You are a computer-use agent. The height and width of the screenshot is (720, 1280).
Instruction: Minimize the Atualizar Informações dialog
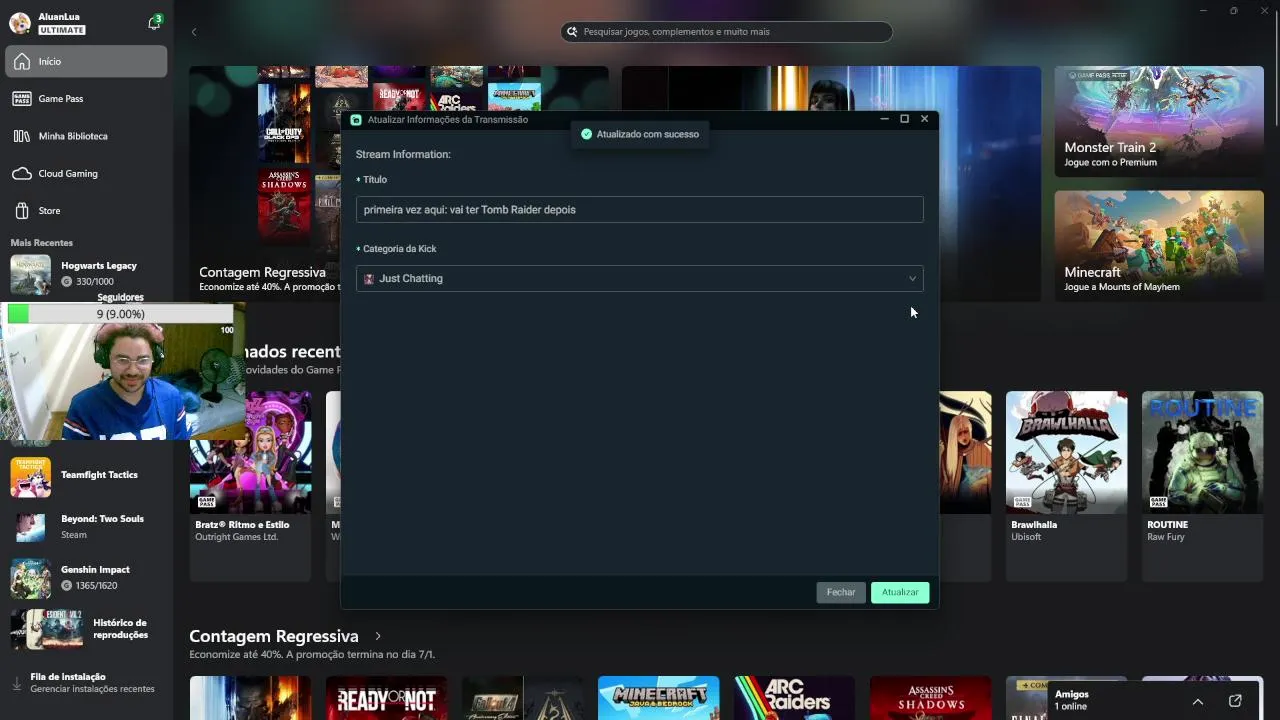click(884, 119)
